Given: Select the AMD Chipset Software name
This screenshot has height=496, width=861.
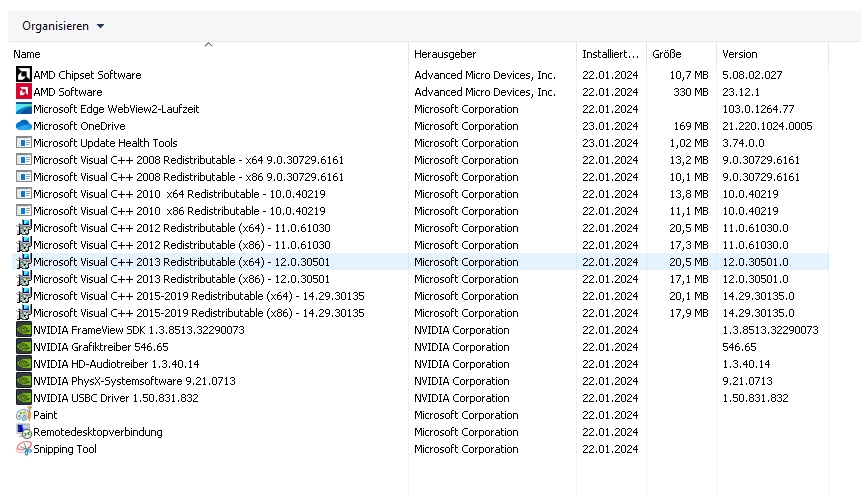Looking at the screenshot, I should (87, 75).
